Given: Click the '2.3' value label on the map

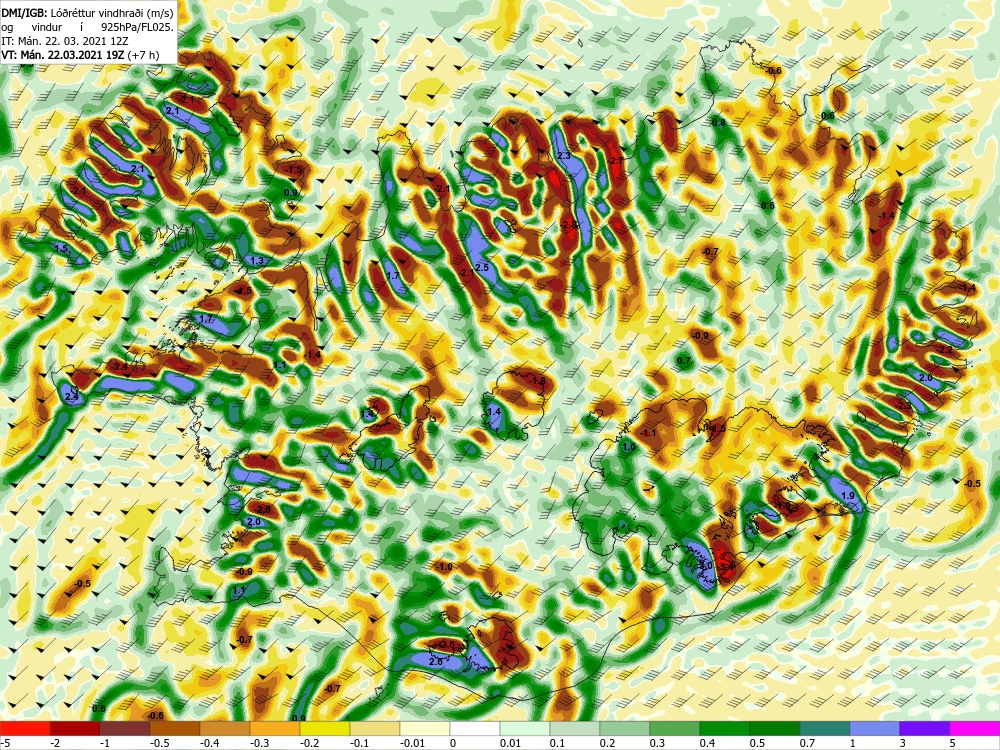Looking at the screenshot, I should [564, 155].
